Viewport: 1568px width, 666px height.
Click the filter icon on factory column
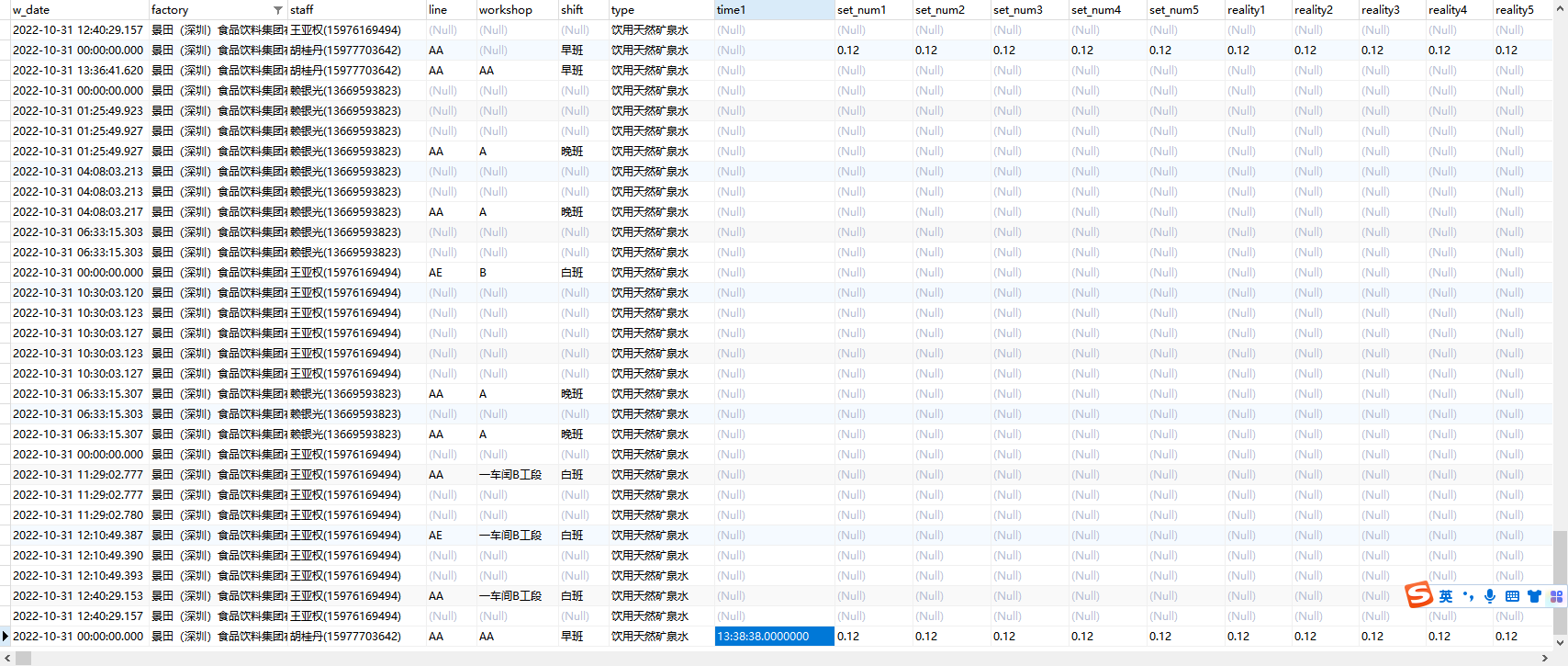(278, 10)
